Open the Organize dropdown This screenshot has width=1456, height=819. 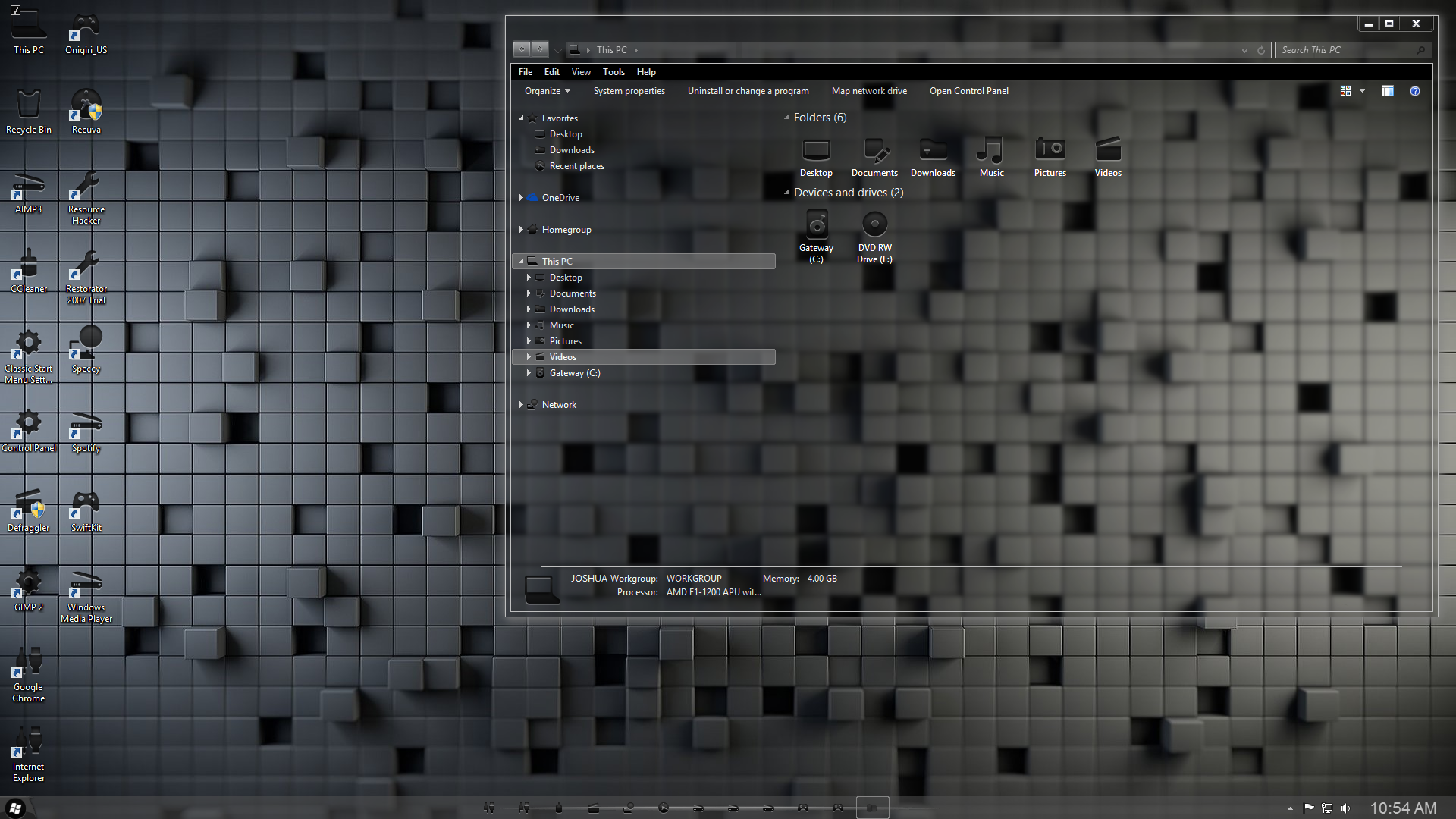547,91
